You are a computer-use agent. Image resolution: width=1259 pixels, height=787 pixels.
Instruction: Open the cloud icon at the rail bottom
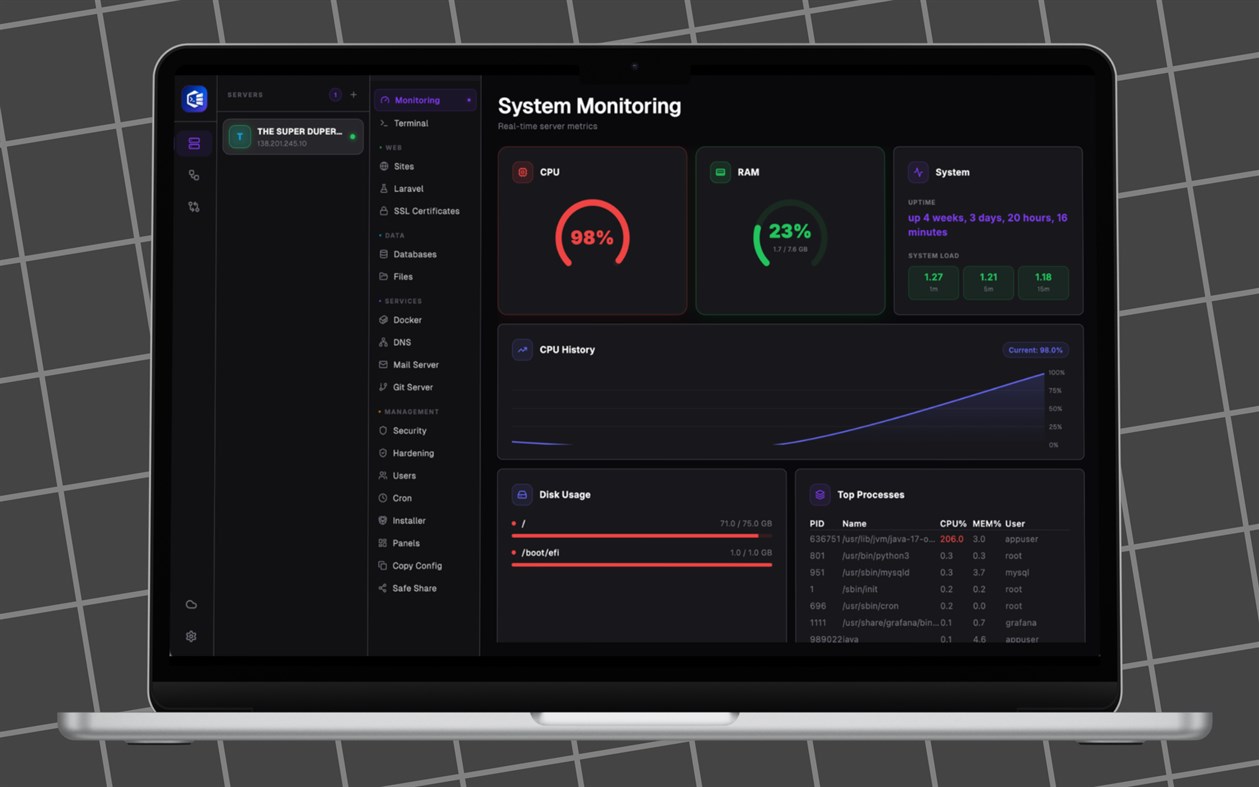191,605
